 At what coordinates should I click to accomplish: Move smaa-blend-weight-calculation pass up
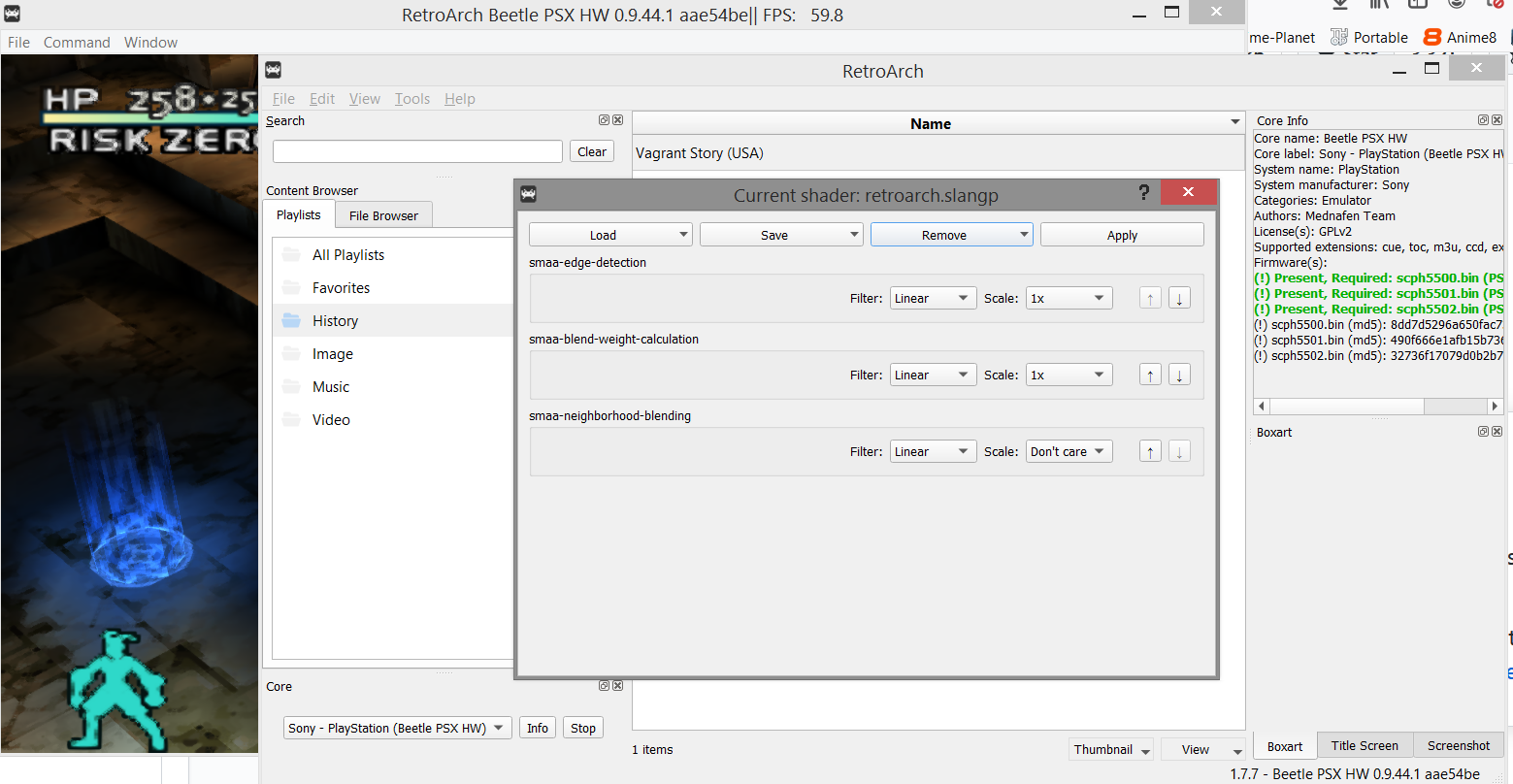click(x=1150, y=375)
